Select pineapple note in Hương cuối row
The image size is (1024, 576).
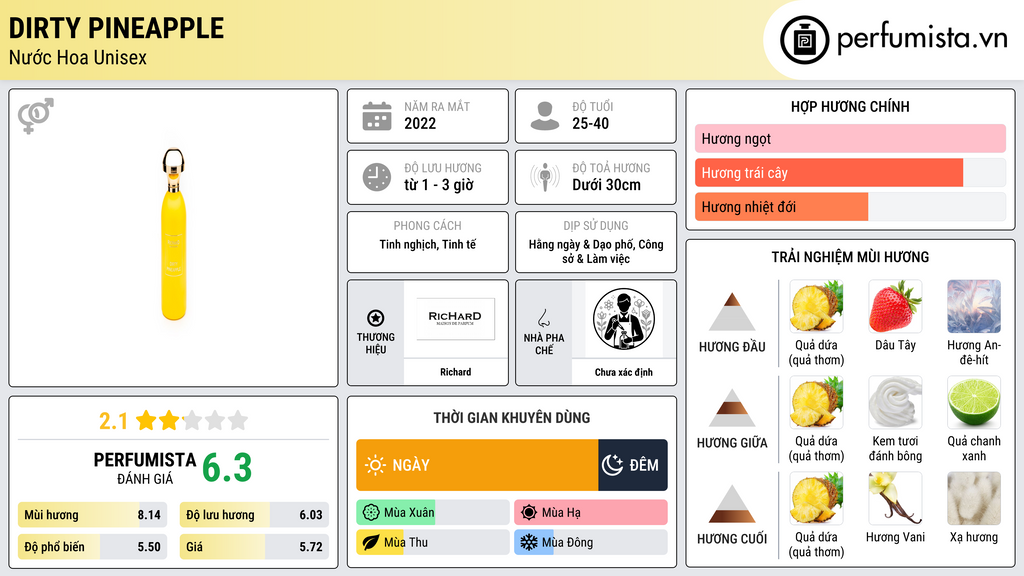pos(816,498)
